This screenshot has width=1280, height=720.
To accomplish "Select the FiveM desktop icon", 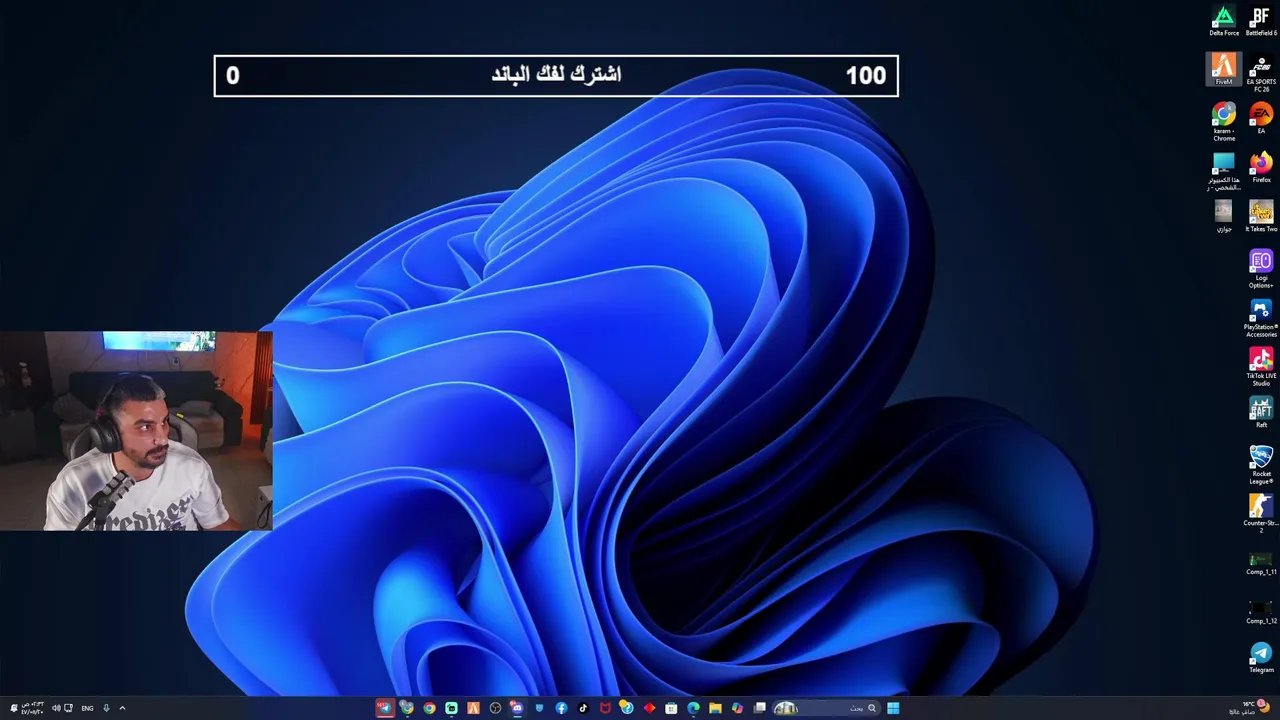I will point(1223,69).
